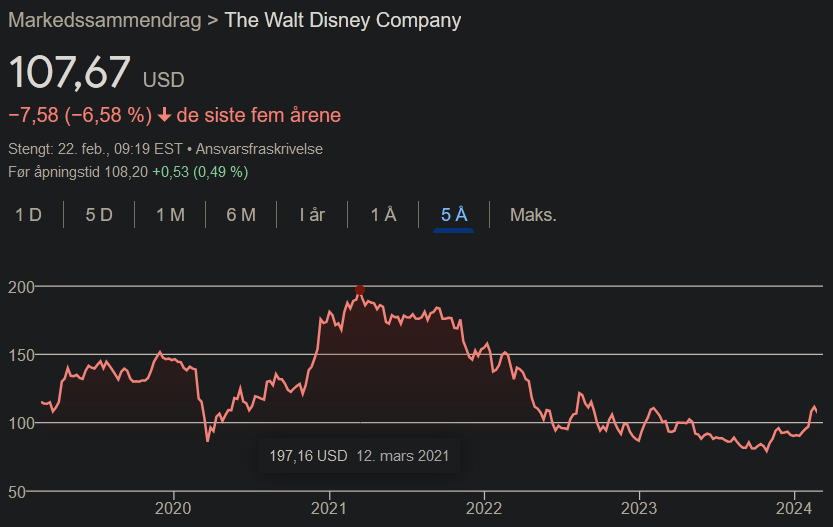Click the 107,67 price figure
This screenshot has height=527, width=833.
(x=70, y=72)
